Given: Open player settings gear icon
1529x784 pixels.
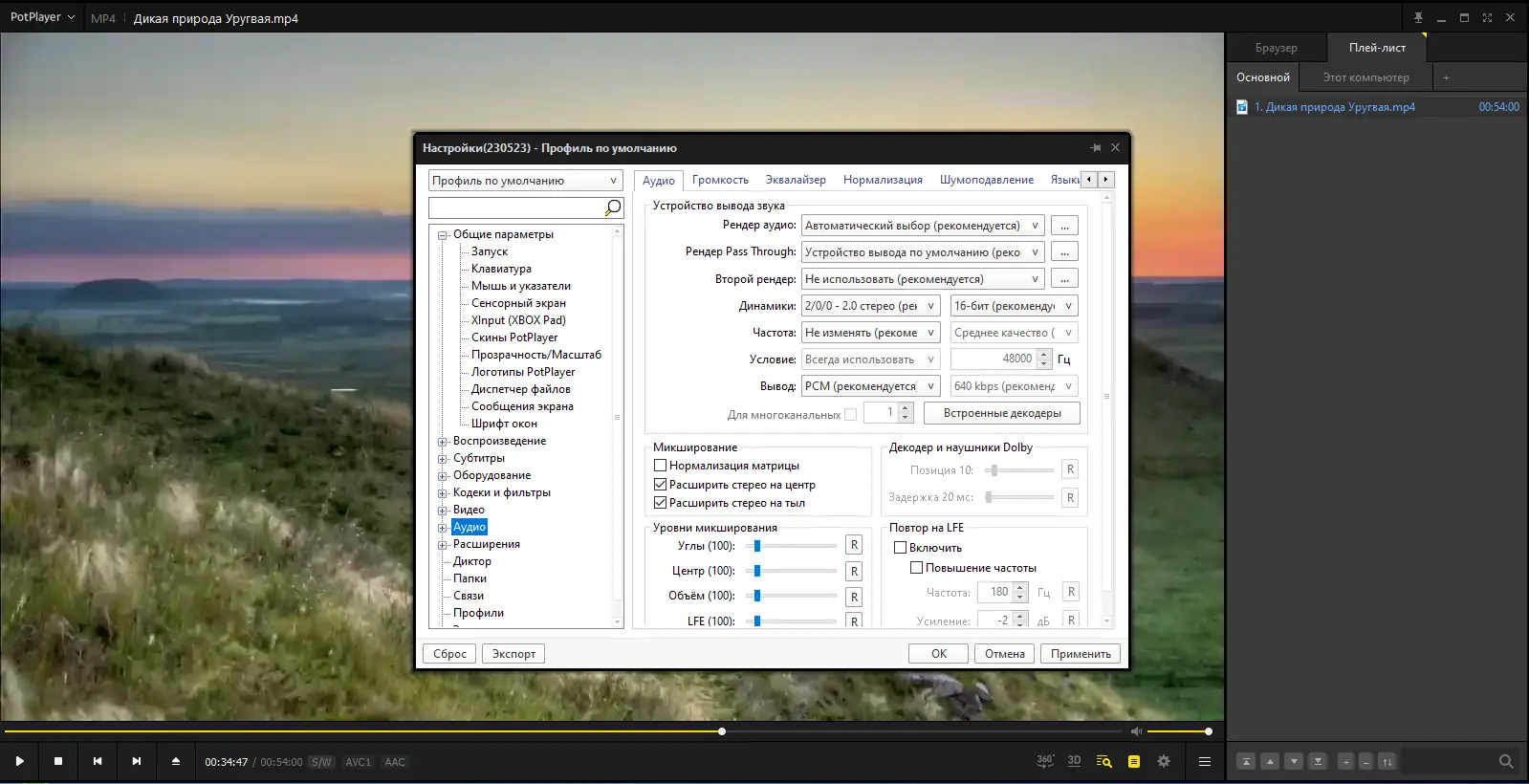Looking at the screenshot, I should 1164,761.
